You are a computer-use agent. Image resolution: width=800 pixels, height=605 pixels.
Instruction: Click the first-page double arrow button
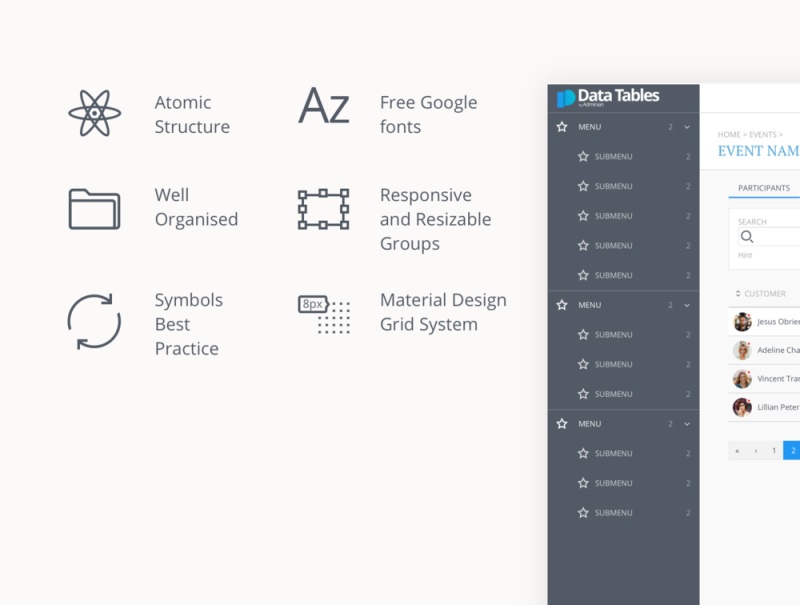pos(737,451)
